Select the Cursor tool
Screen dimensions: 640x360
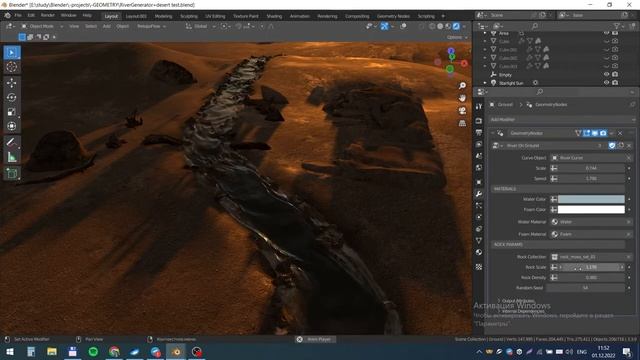[x=12, y=67]
